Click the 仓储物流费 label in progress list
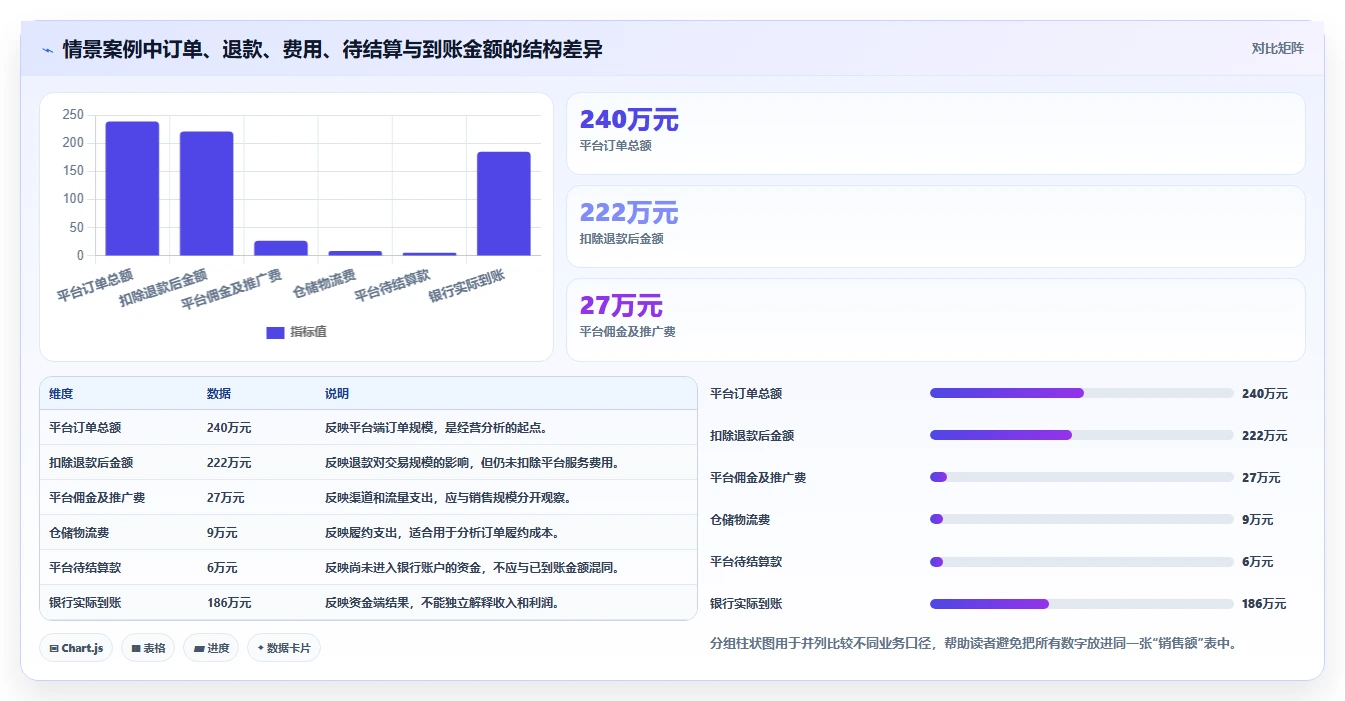 pos(740,520)
